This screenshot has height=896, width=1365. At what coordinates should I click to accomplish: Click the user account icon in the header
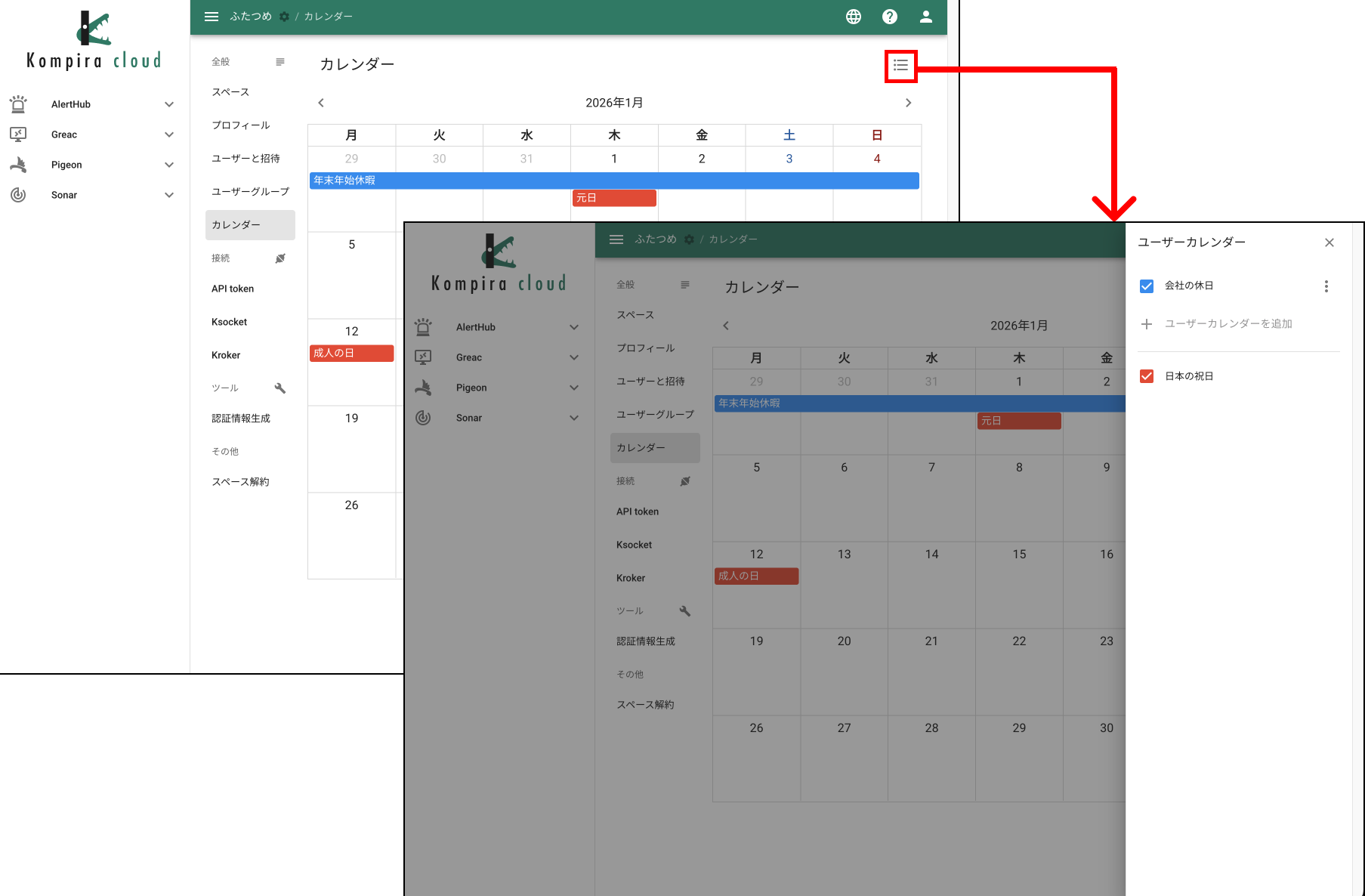click(x=925, y=16)
